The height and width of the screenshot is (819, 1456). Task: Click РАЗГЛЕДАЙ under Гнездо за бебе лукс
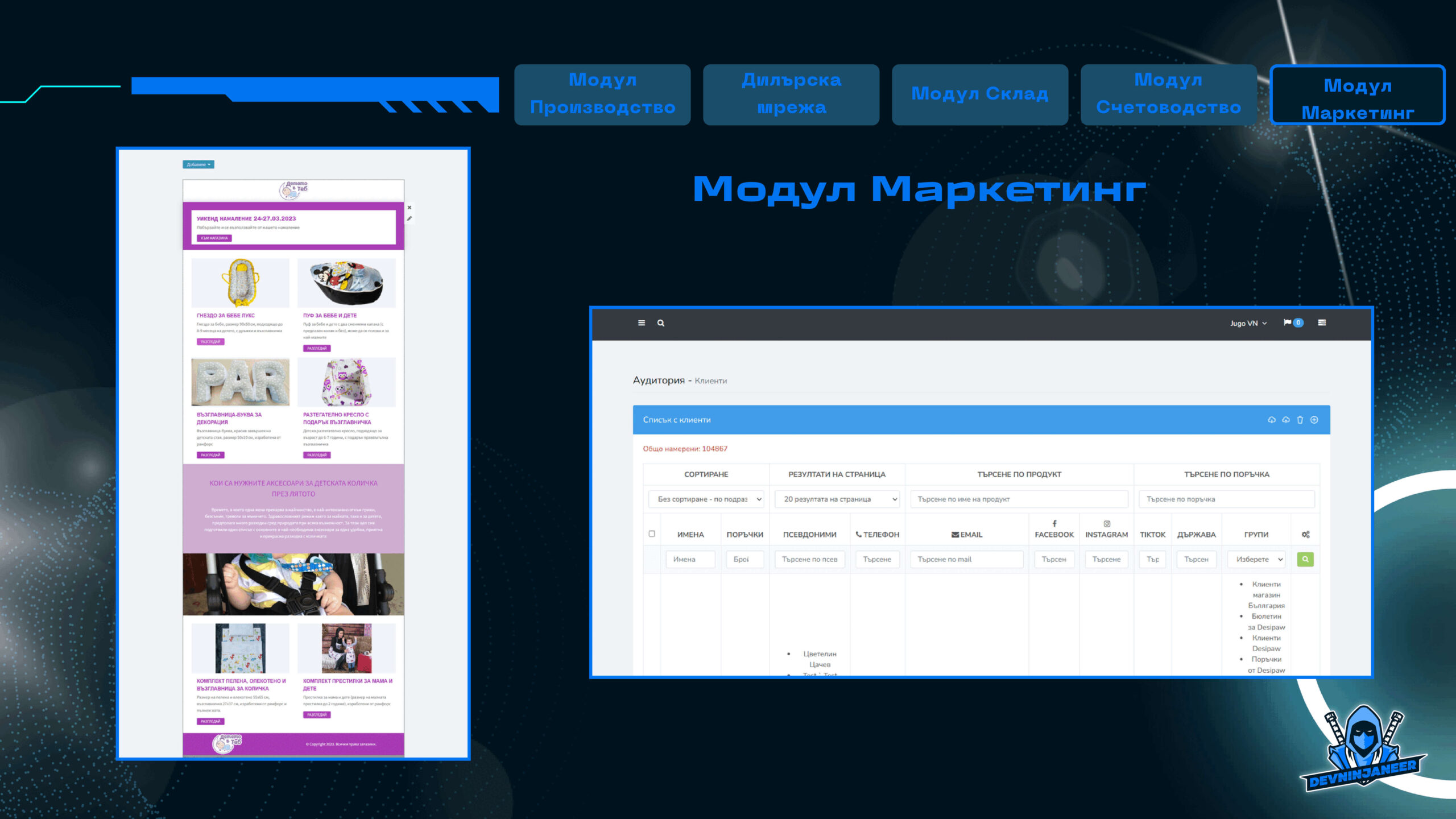pos(211,342)
